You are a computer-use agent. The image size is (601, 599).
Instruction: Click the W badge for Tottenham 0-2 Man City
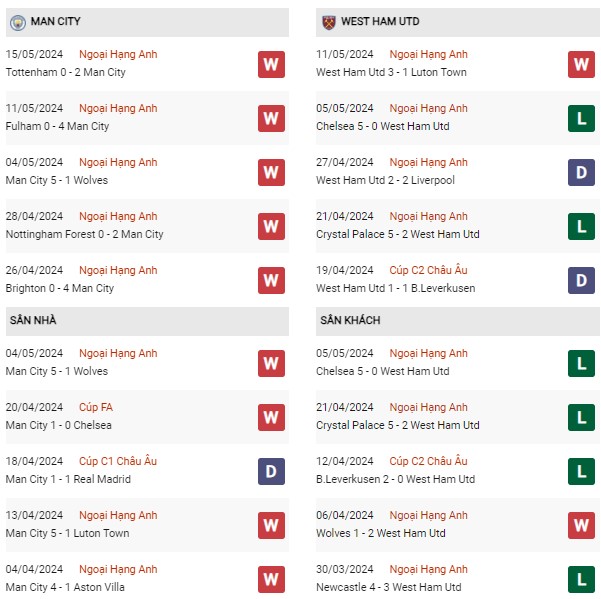[x=271, y=64]
